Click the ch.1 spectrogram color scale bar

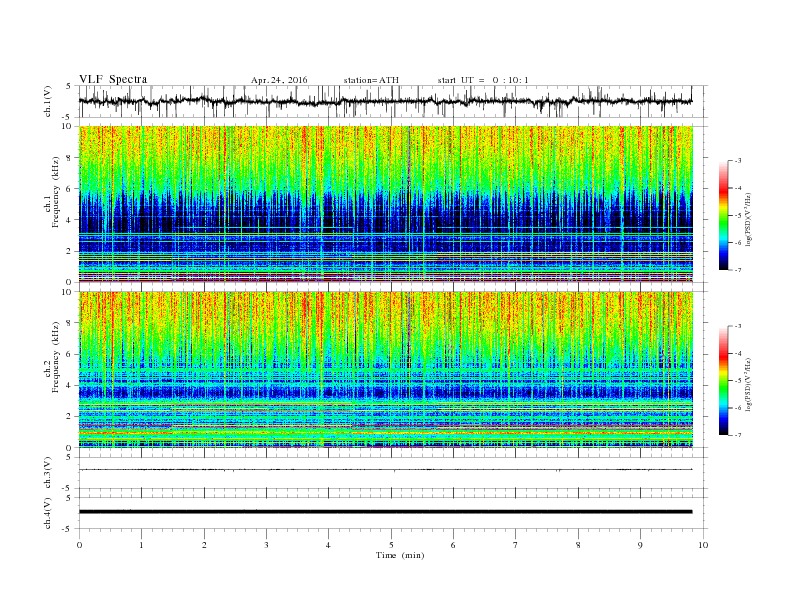[x=723, y=215]
